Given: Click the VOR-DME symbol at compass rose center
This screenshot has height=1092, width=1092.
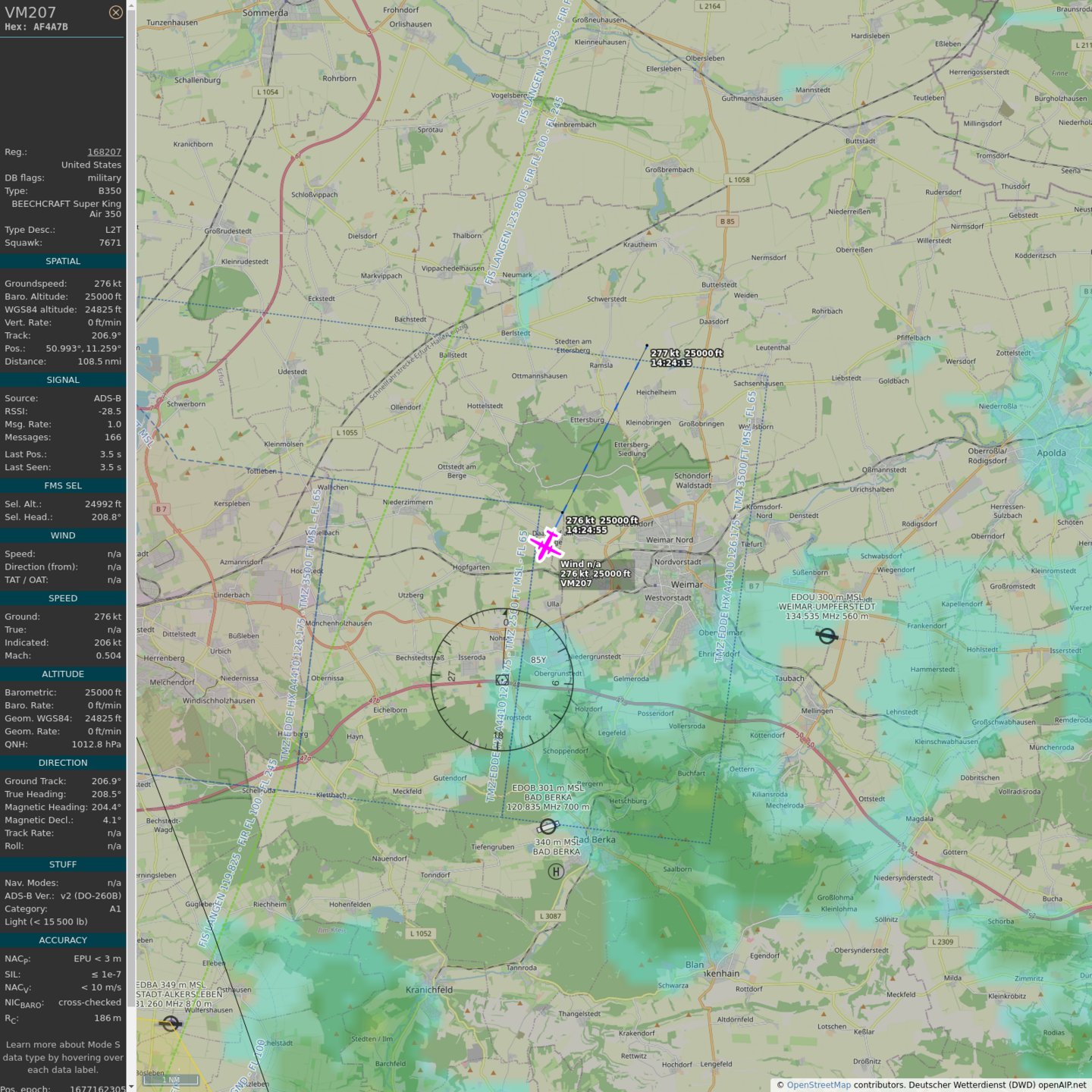Looking at the screenshot, I should (502, 680).
